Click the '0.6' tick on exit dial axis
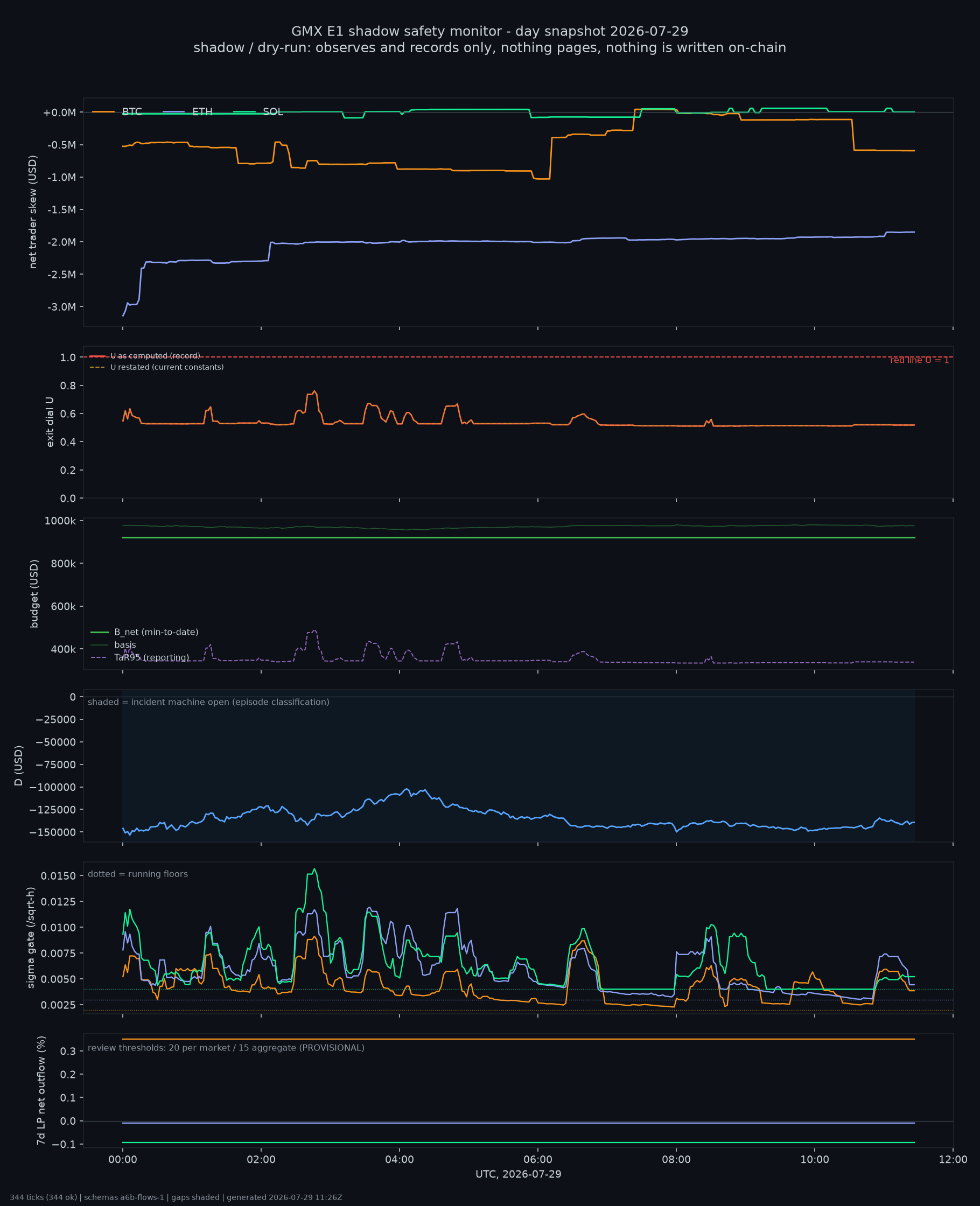The height and width of the screenshot is (1206, 980). point(68,413)
